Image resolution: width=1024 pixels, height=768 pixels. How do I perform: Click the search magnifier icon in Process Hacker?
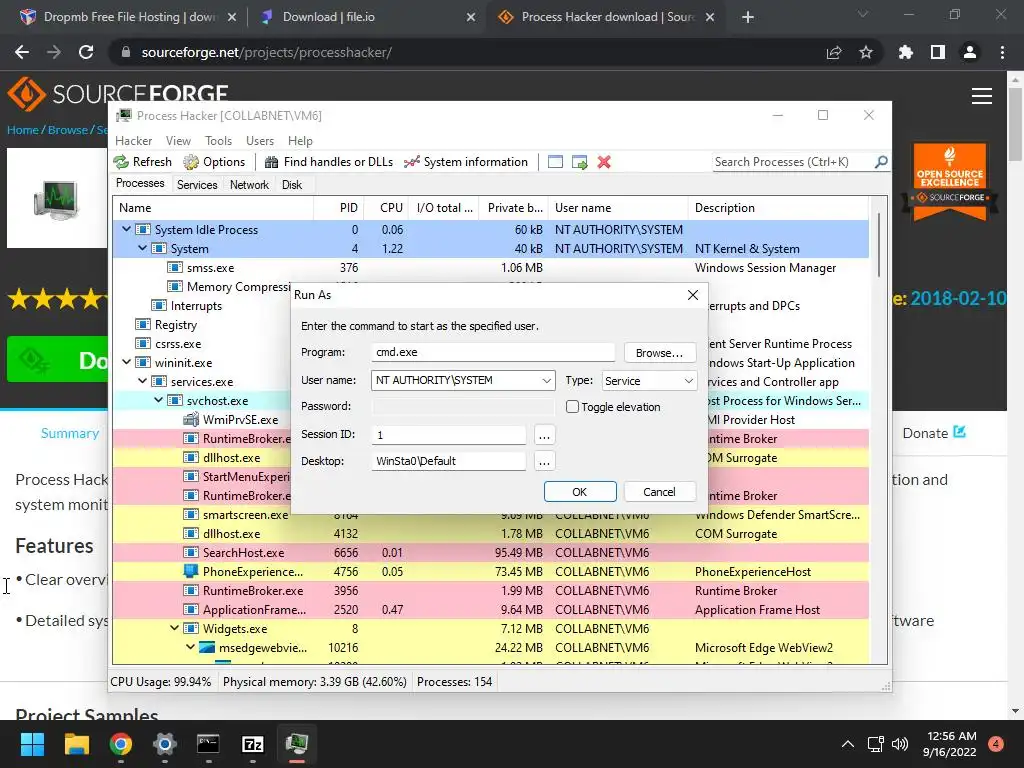pos(881,161)
